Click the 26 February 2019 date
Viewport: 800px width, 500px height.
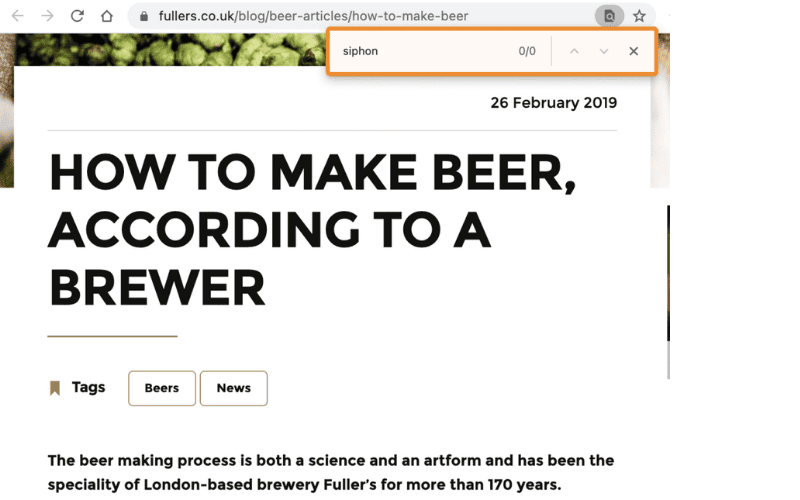[554, 103]
